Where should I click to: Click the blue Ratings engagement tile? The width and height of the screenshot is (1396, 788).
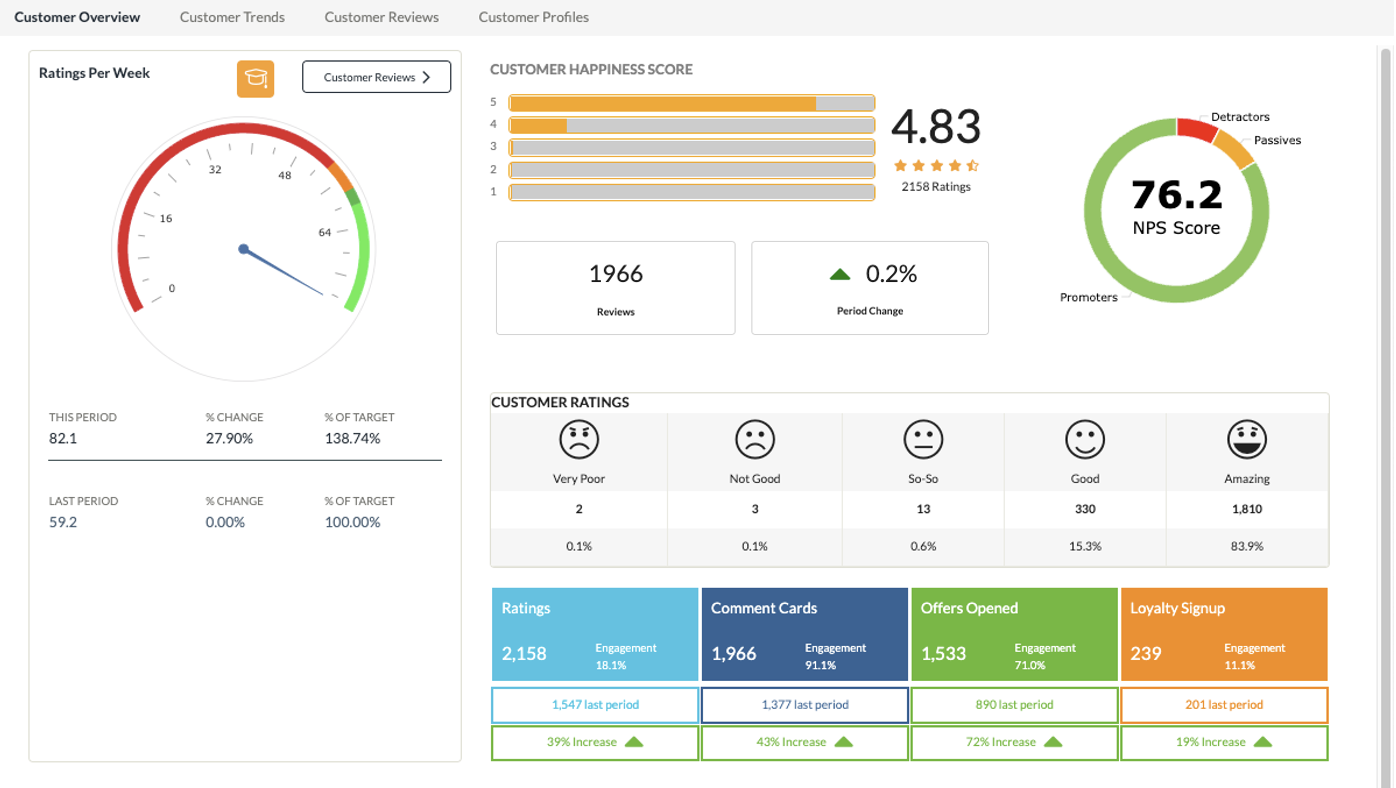point(595,634)
